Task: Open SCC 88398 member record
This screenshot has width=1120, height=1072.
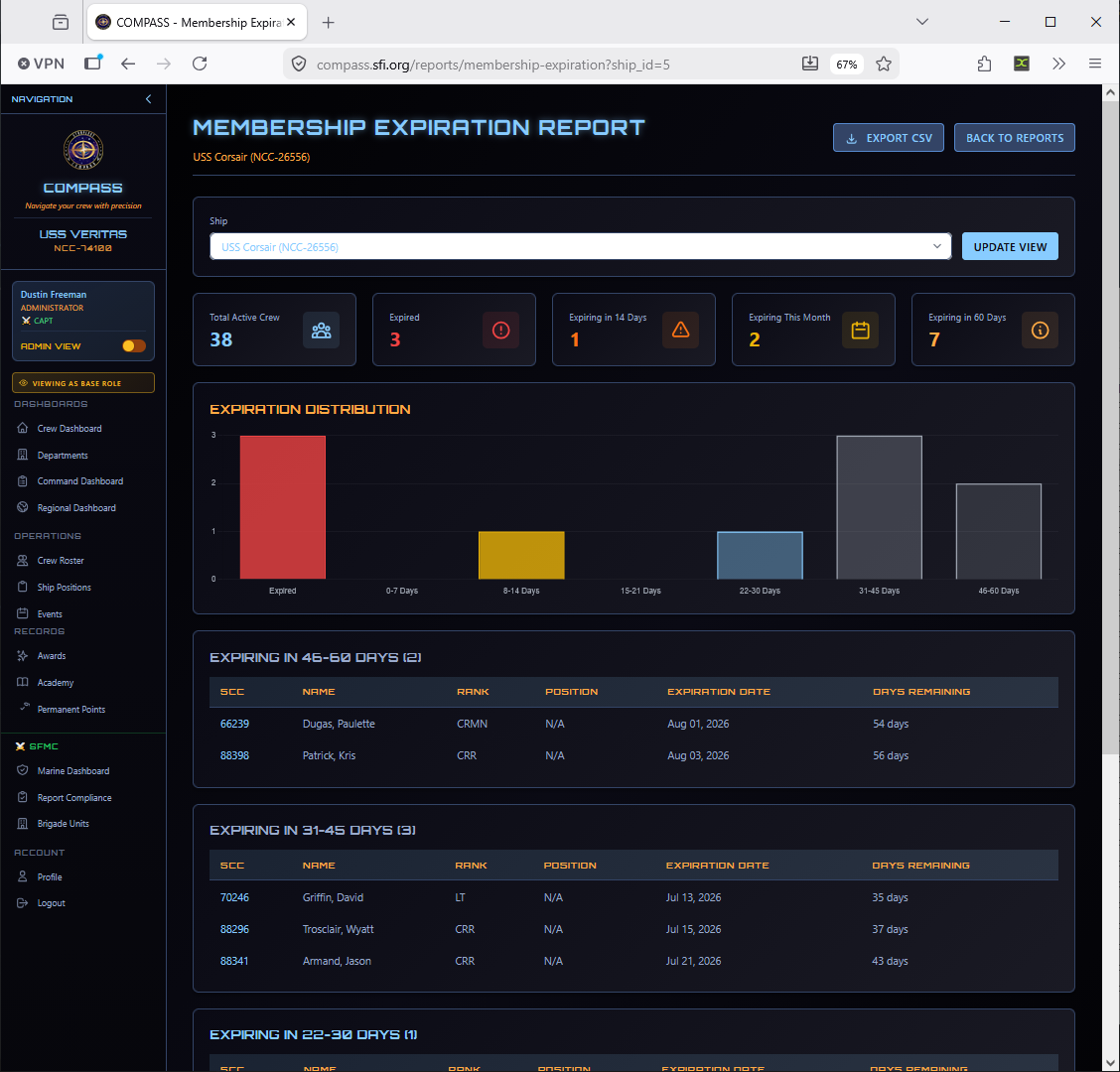Action: click(x=234, y=755)
